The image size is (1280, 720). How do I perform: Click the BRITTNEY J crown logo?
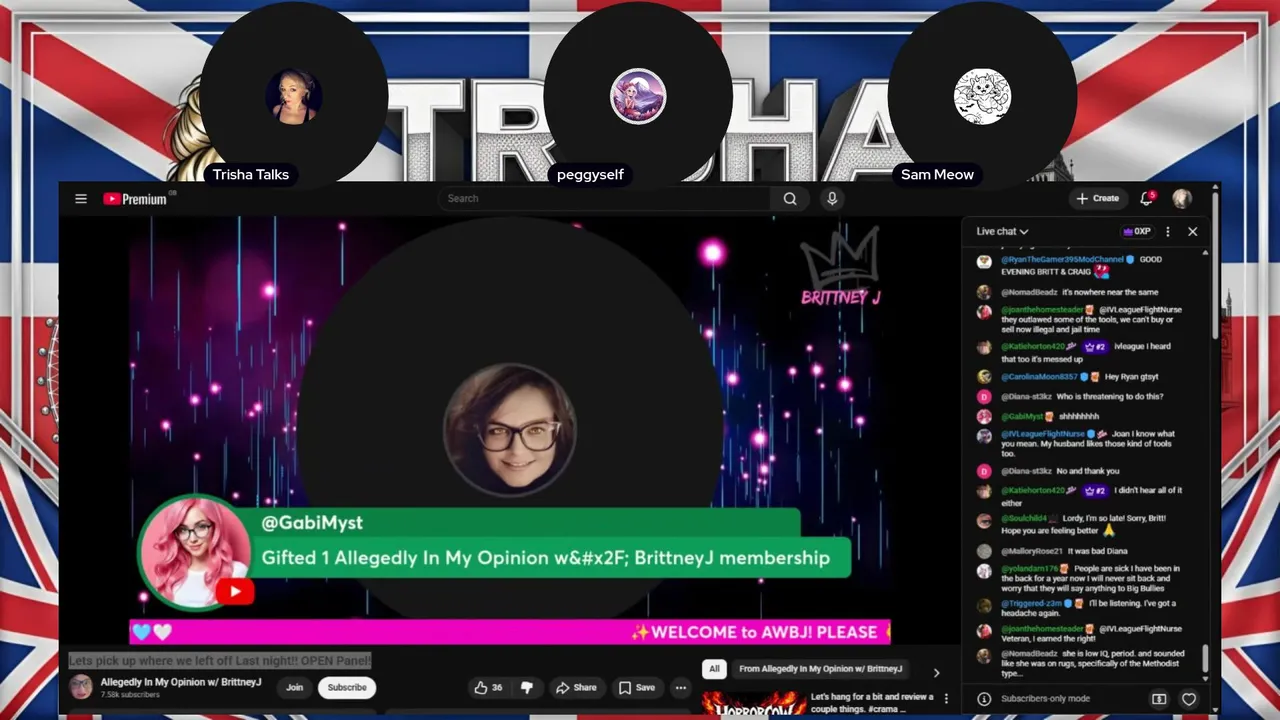pyautogui.click(x=841, y=267)
